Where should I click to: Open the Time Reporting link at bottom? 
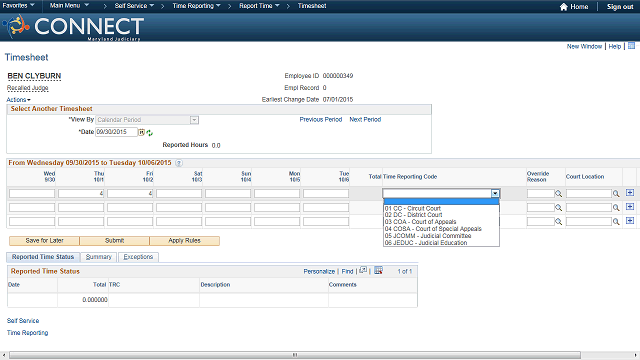27,333
